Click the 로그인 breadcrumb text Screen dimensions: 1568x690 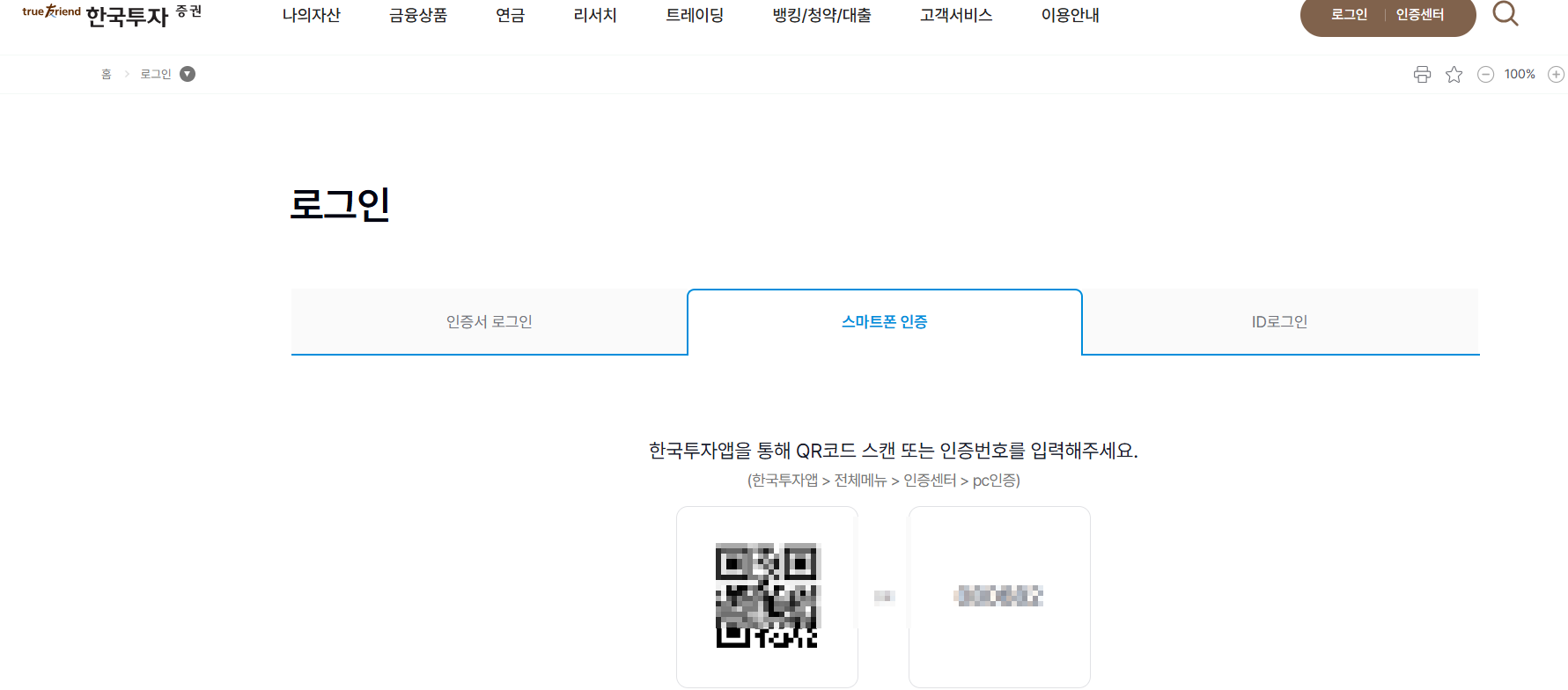156,74
